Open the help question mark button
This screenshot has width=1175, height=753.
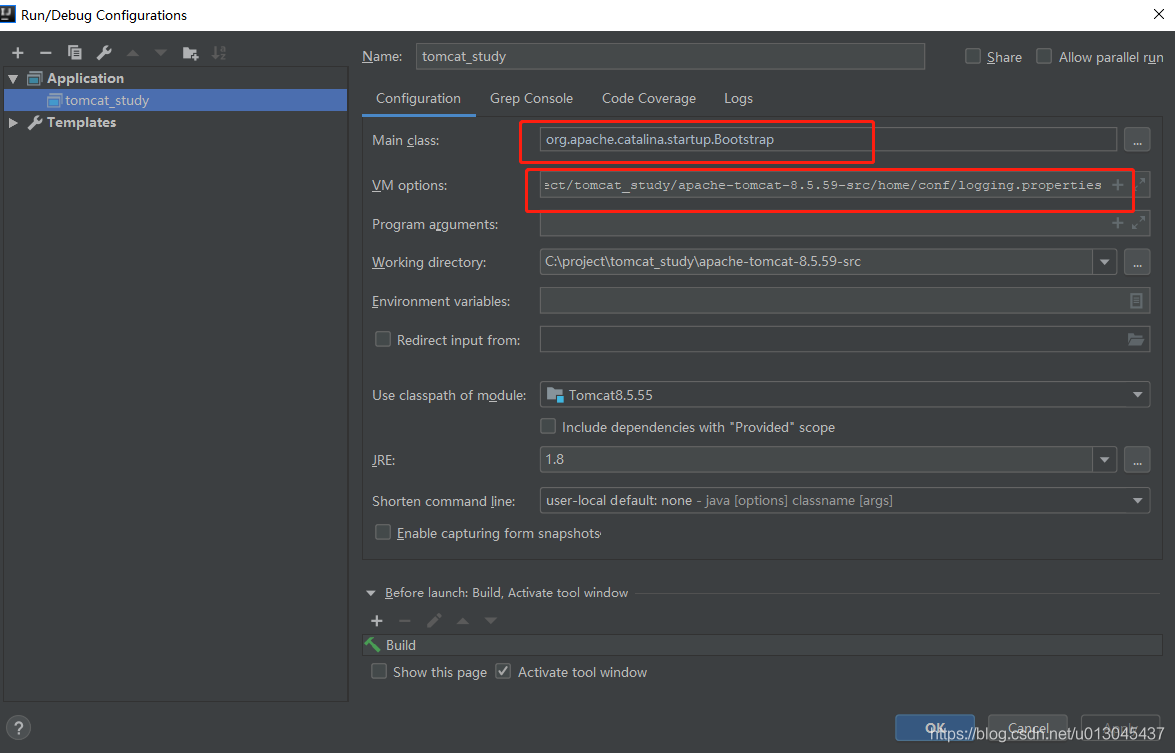click(x=18, y=728)
